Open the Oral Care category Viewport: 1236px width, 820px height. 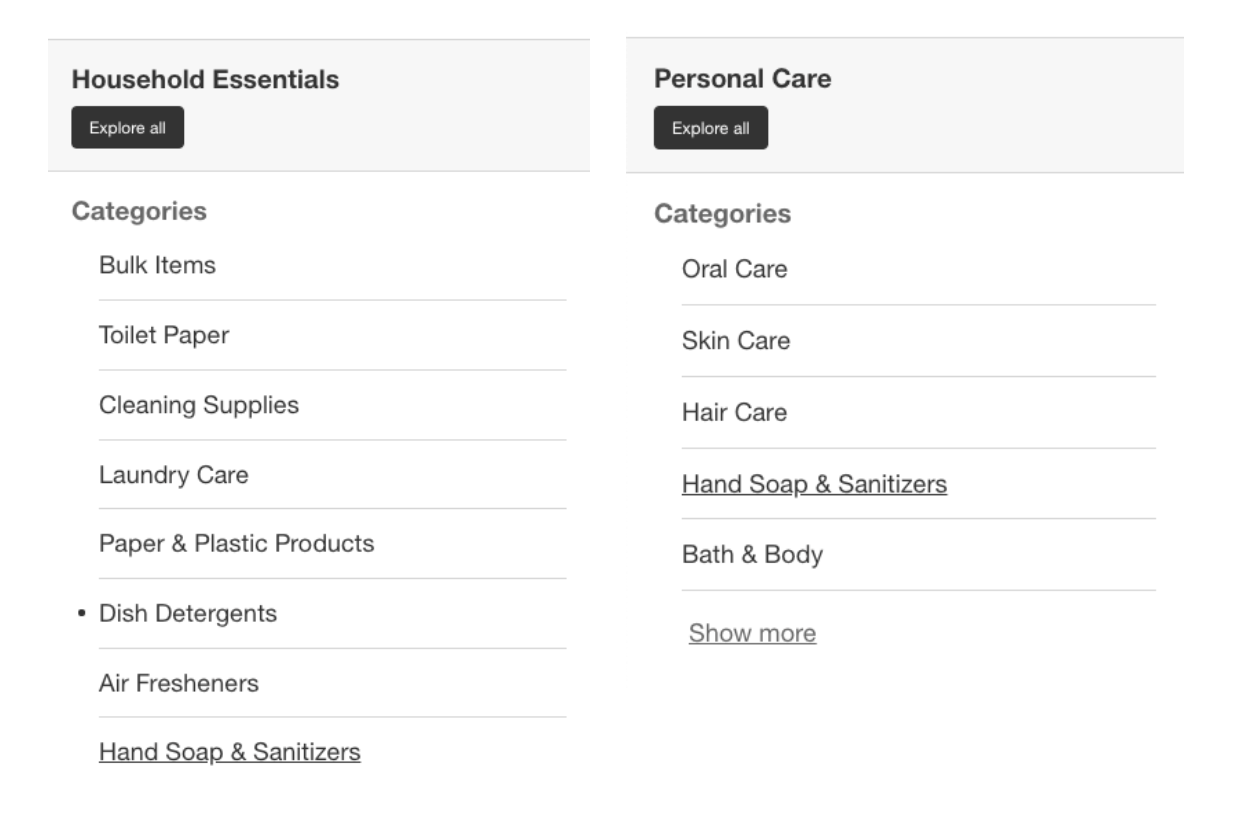(734, 269)
